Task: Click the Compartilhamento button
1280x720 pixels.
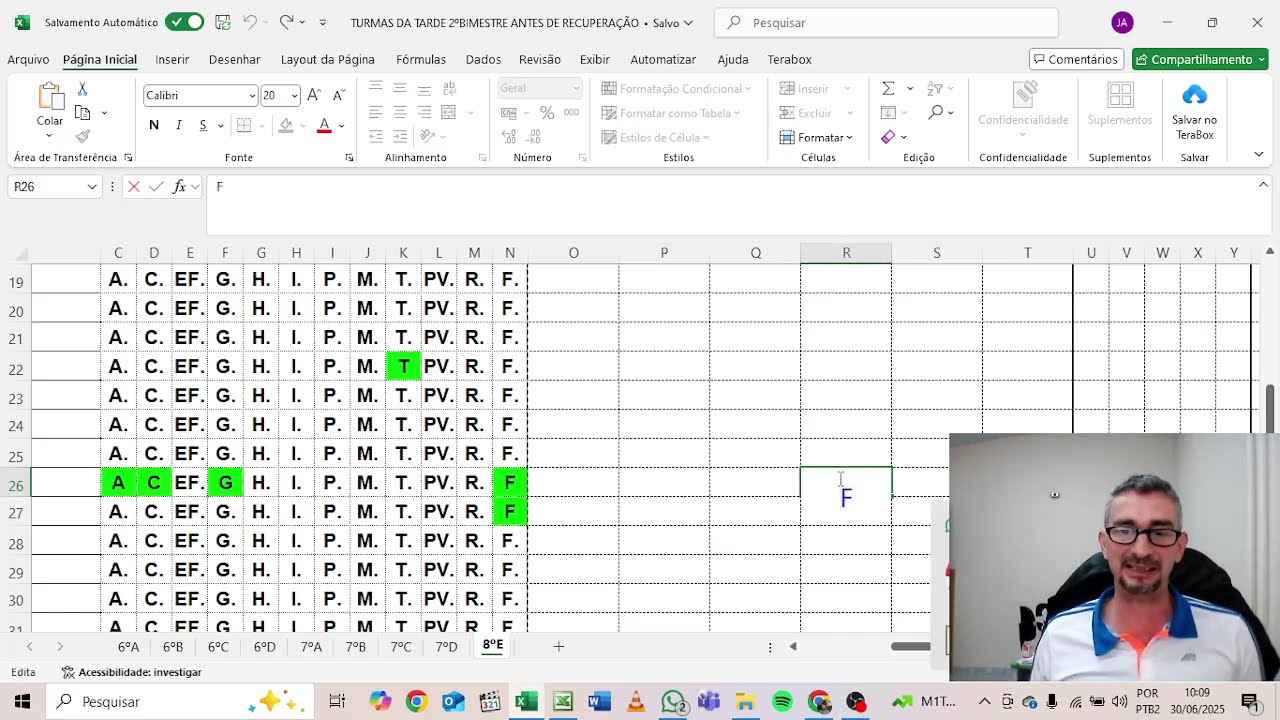Action: coord(1200,60)
